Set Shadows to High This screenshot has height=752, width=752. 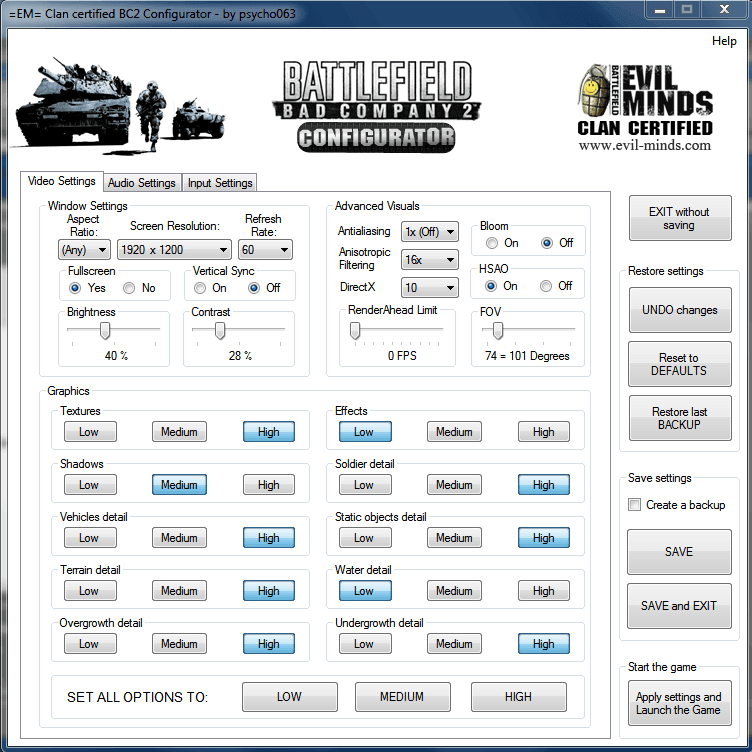click(269, 485)
